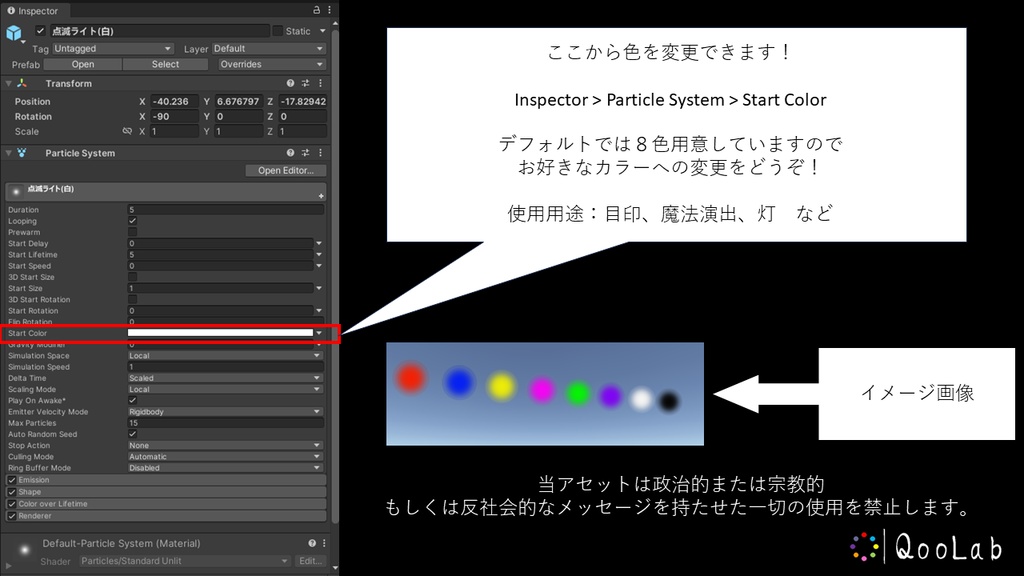Uncheck the Auto Random Seed checkbox
1024x576 pixels.
[x=131, y=434]
